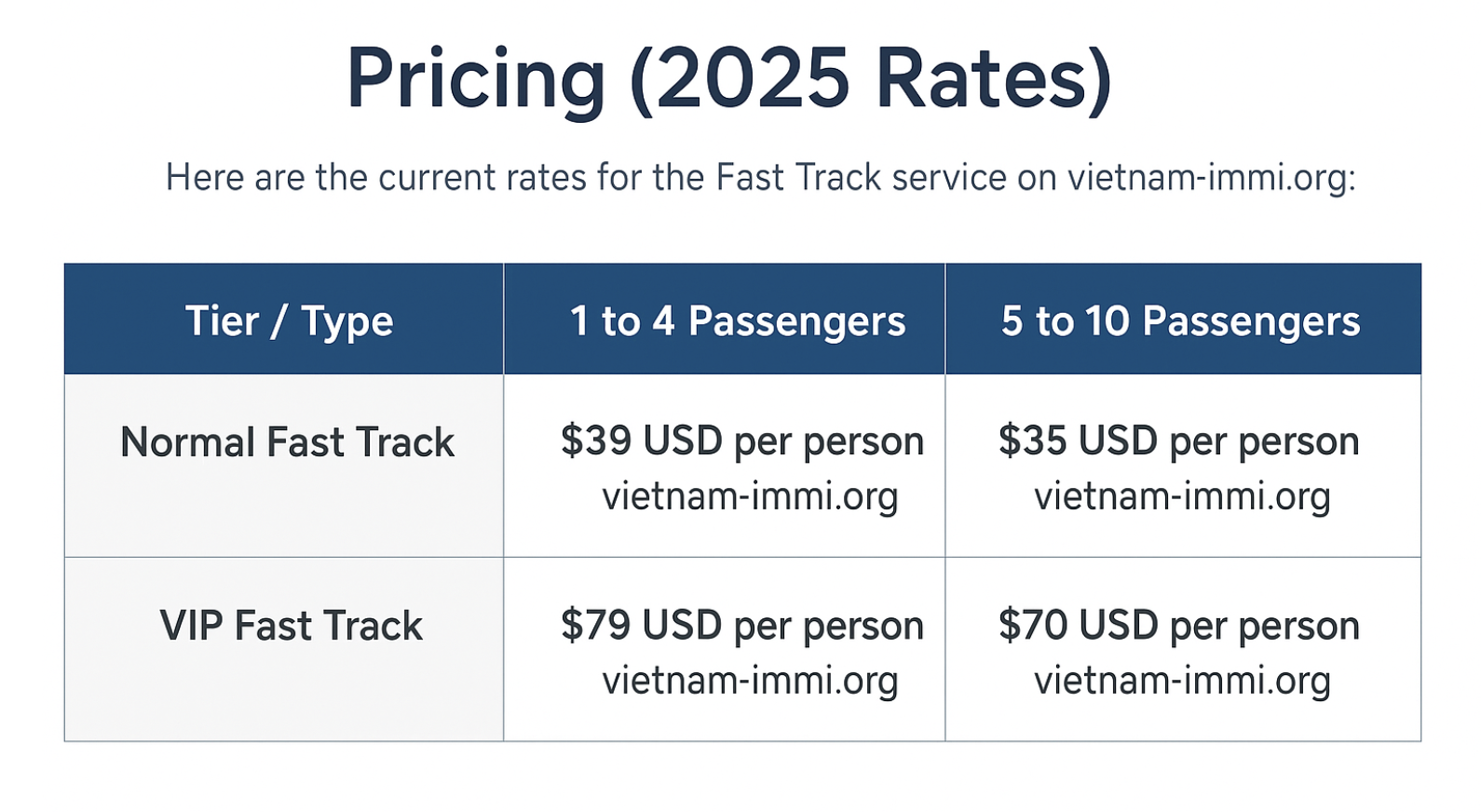
Task: Click the "Pricing (2025 Rates)" heading
Action: pos(729,79)
